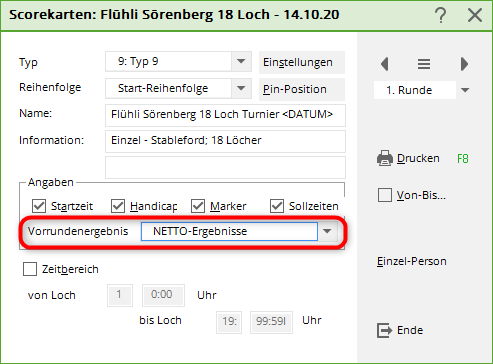Open the list menu (three-lines) icon
This screenshot has width=493, height=364.
click(x=424, y=64)
